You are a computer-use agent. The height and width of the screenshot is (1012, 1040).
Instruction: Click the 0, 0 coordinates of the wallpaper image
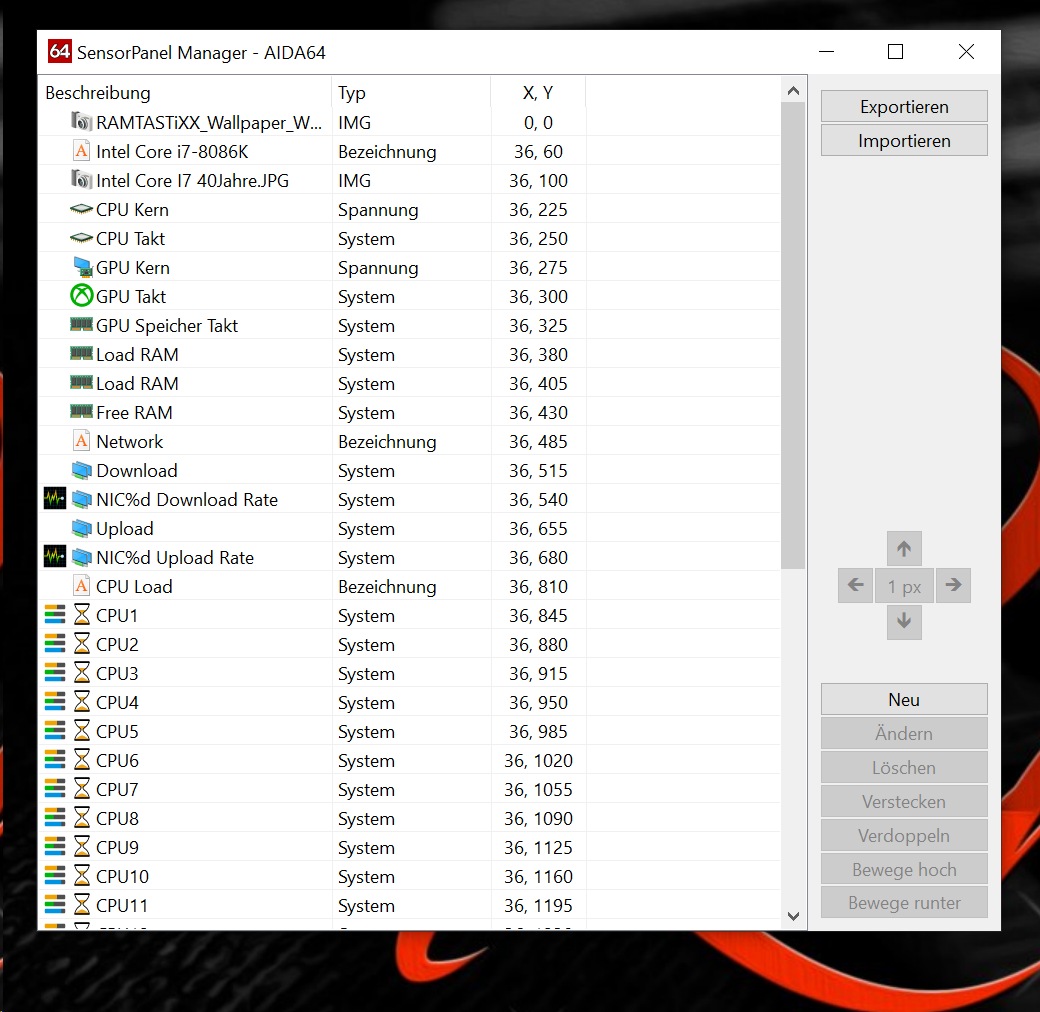coord(538,123)
